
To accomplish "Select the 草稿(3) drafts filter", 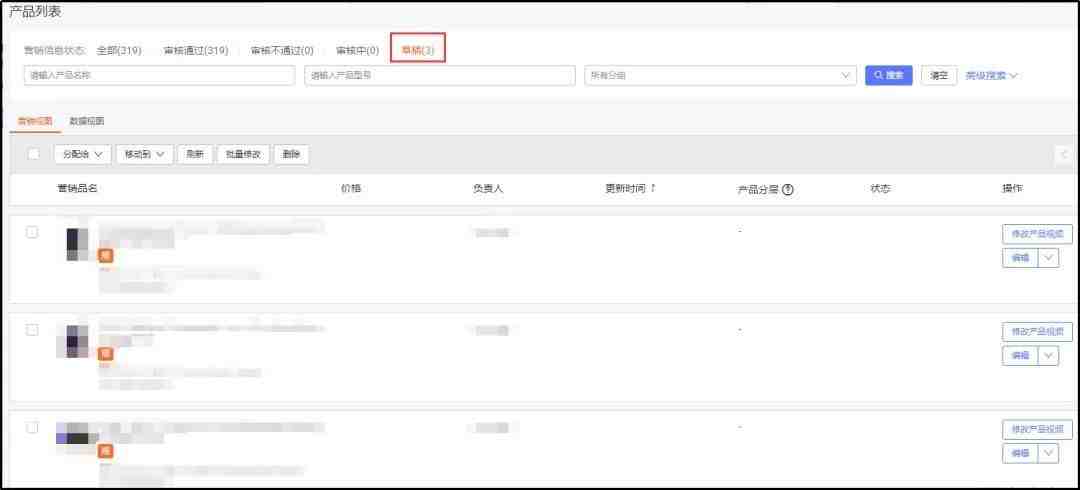I will 418,50.
